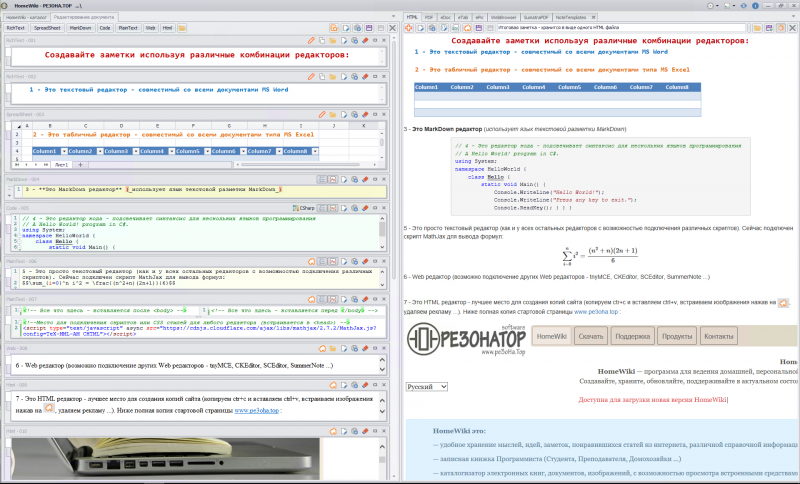Viewport: 800px width, 484px height.
Task: Close the NoteTemplates tab
Action: pos(593,17)
